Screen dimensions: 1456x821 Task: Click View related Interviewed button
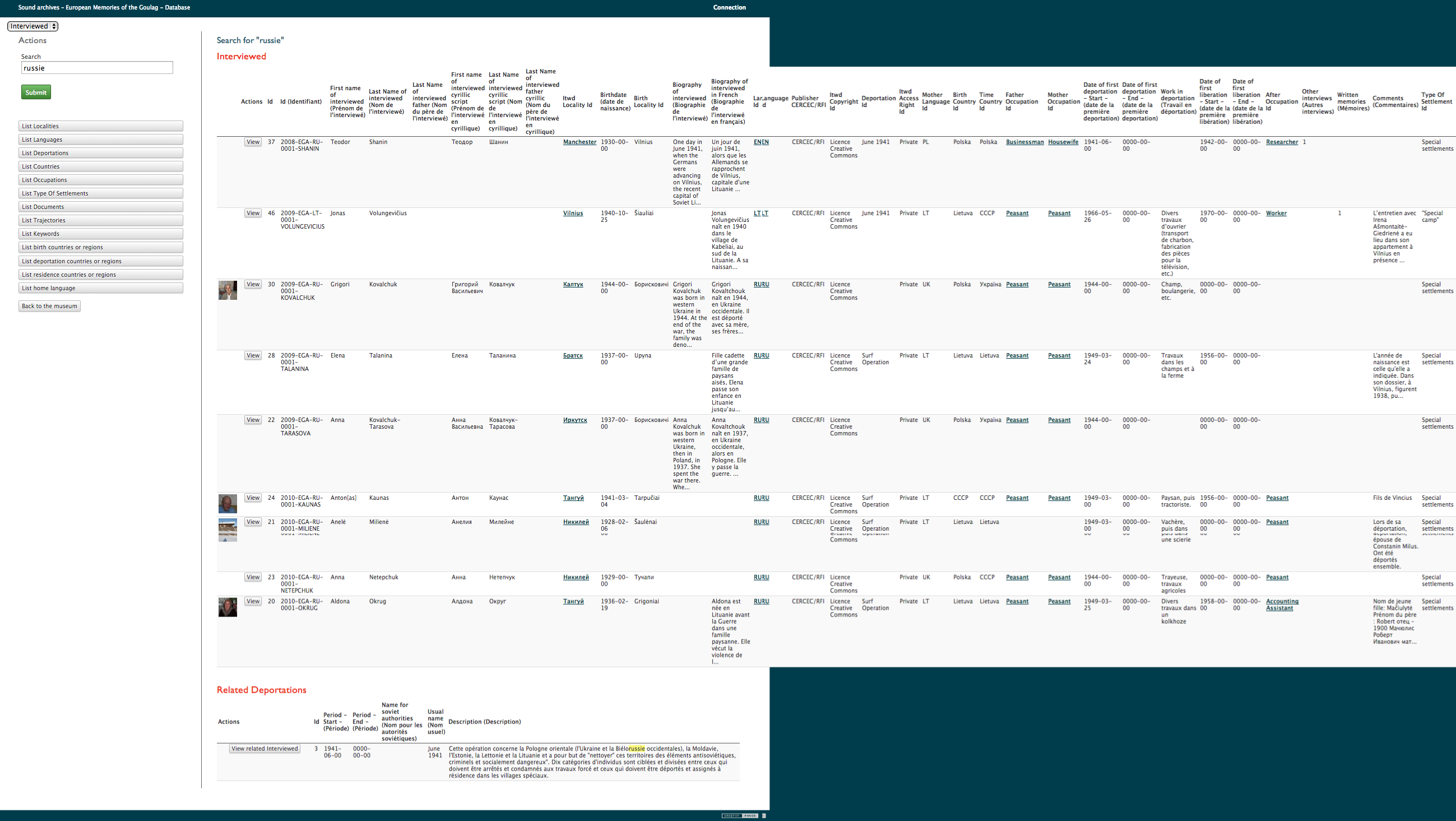[x=265, y=749]
